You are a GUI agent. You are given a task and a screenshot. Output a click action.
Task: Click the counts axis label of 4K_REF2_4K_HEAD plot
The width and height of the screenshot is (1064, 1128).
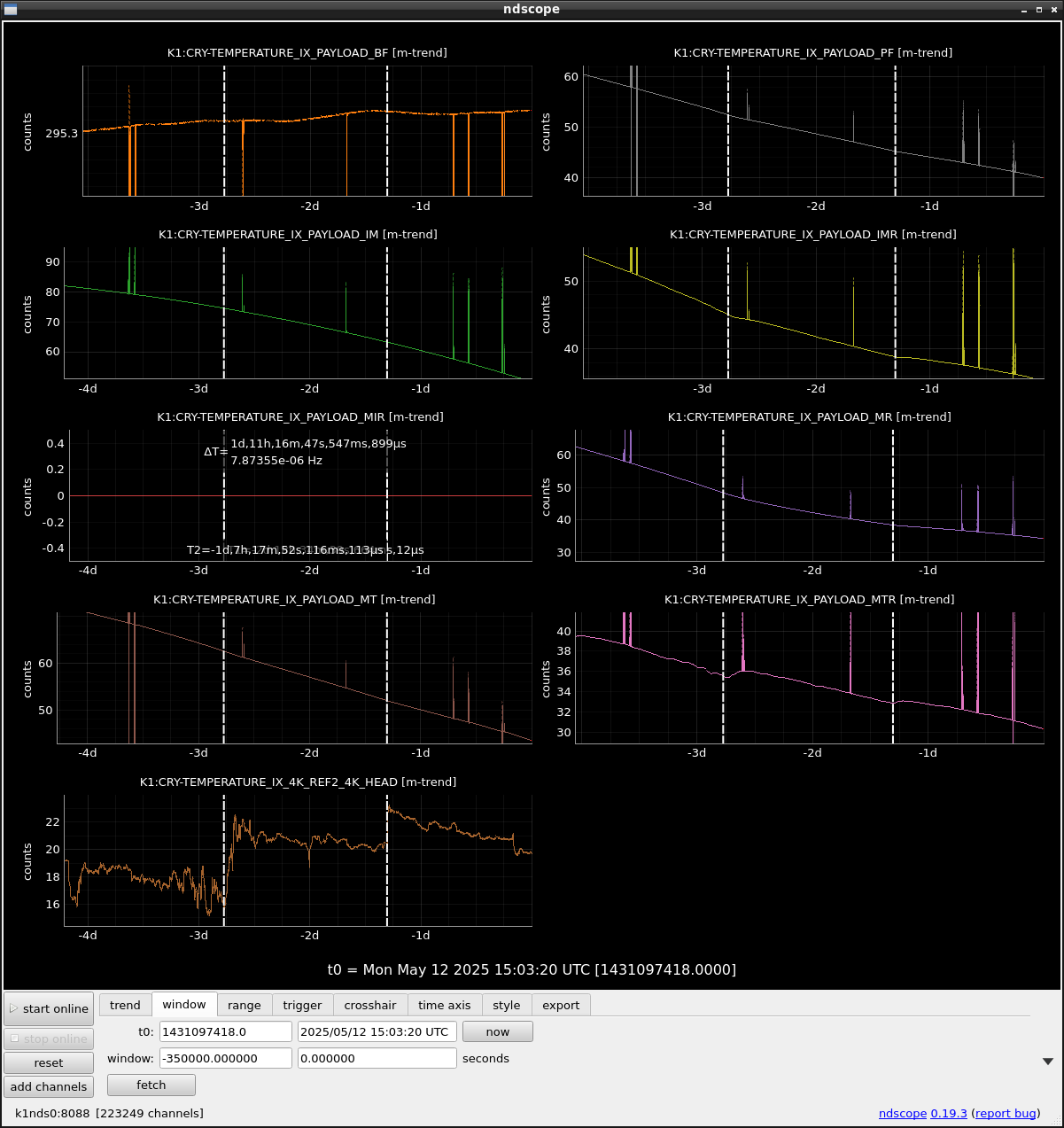point(27,861)
